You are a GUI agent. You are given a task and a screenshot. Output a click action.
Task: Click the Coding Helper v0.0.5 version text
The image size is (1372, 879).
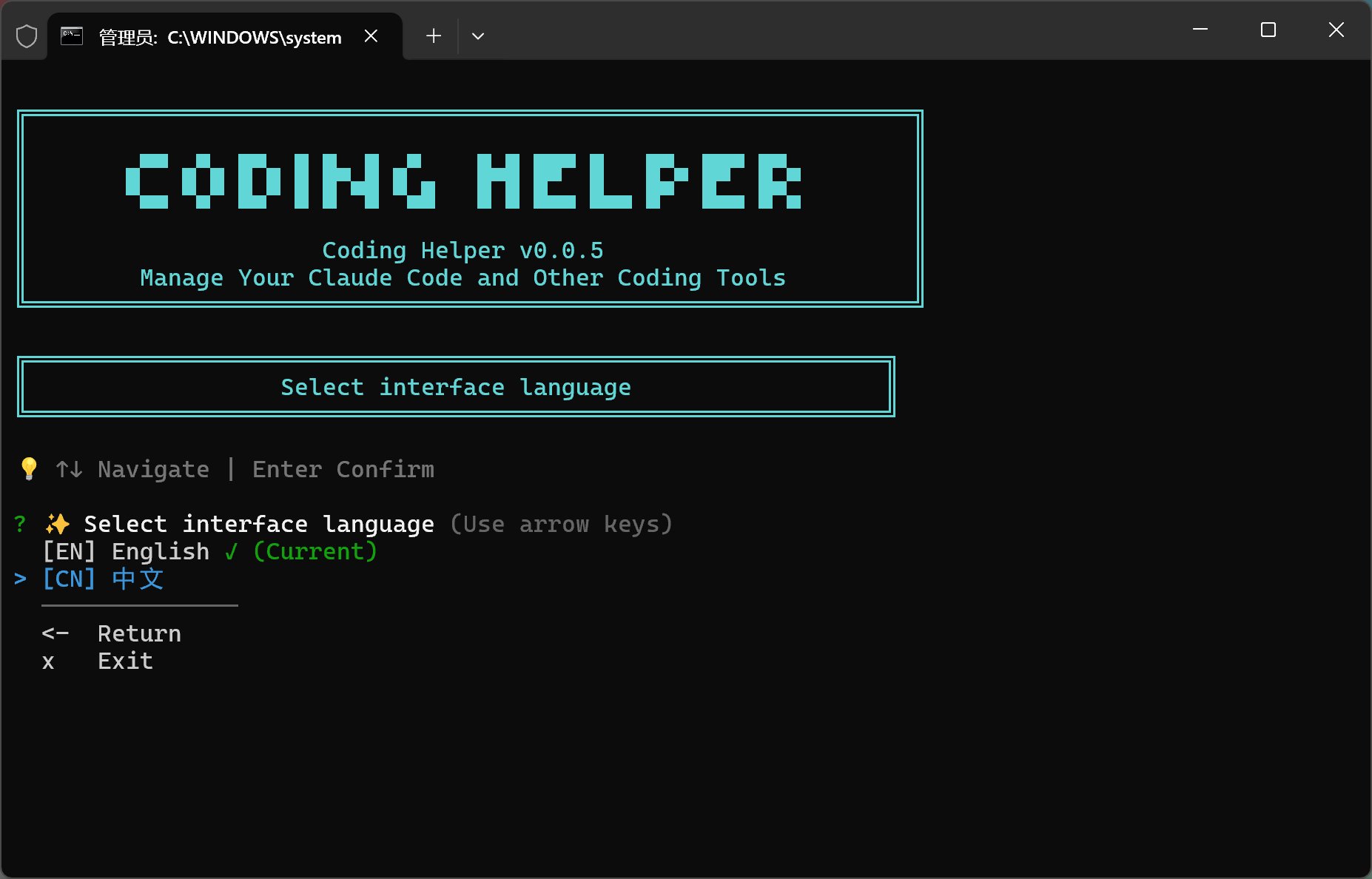coord(463,251)
